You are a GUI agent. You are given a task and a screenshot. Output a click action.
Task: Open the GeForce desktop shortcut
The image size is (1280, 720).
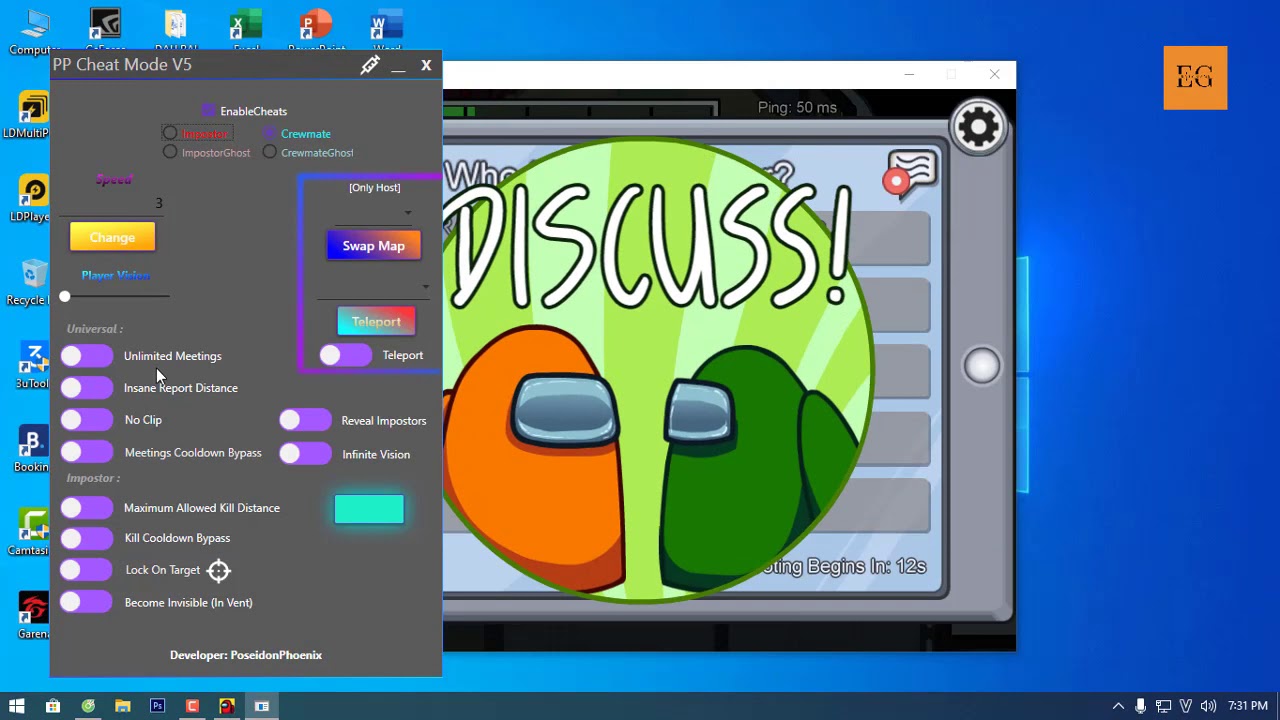pos(105,31)
